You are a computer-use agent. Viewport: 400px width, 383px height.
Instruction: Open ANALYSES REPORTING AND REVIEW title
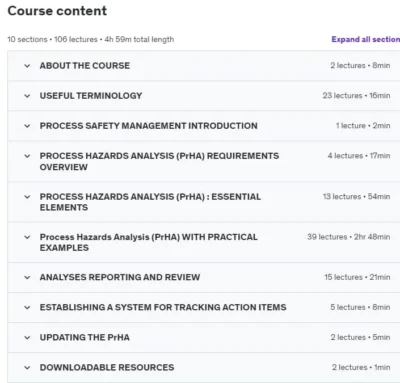[120, 277]
